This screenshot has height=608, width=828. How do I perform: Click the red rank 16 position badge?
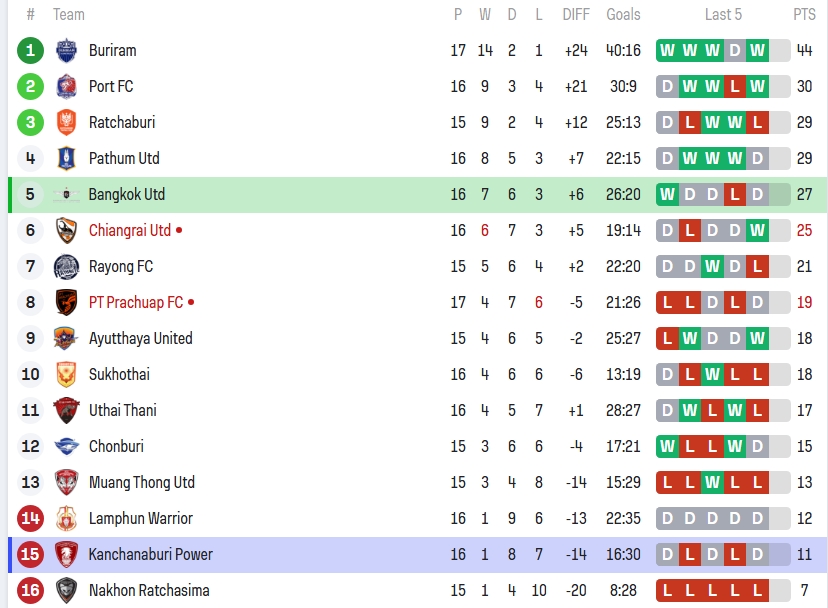tap(31, 590)
